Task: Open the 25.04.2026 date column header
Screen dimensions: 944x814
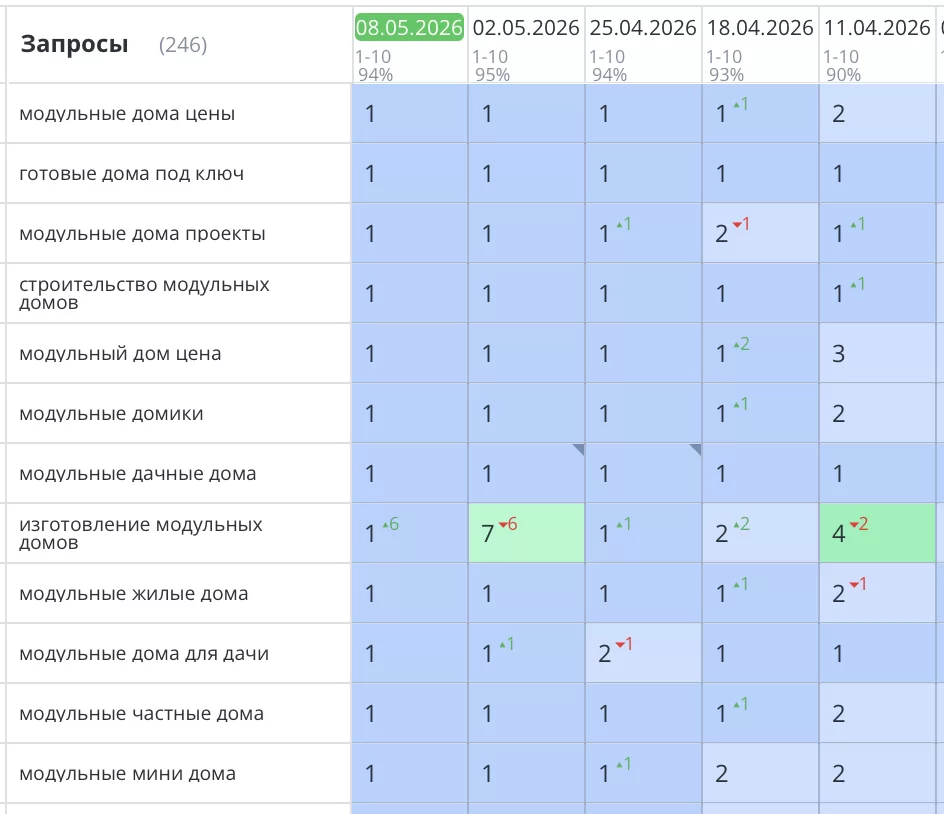Action: point(642,28)
